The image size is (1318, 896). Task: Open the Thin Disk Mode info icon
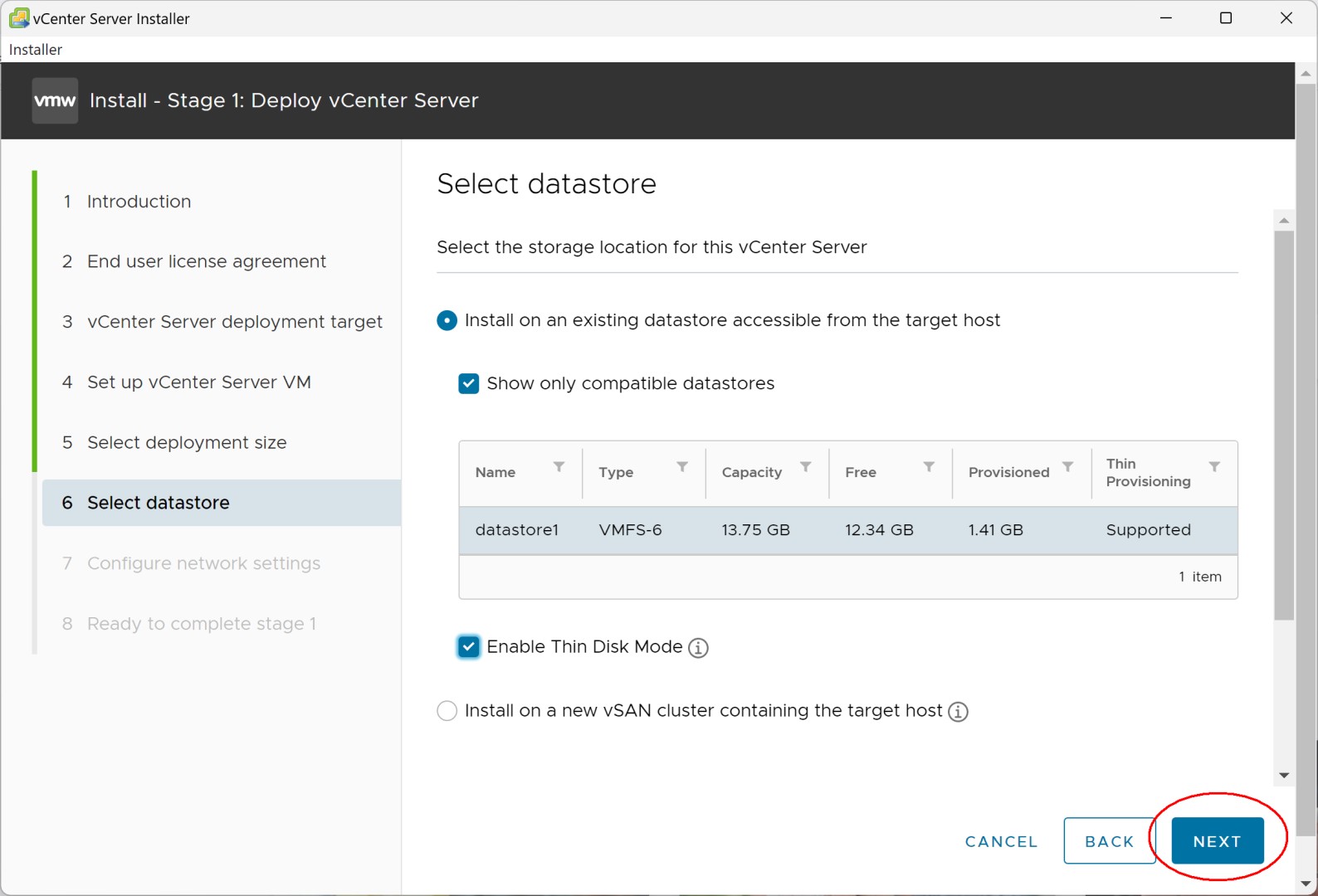pyautogui.click(x=699, y=648)
